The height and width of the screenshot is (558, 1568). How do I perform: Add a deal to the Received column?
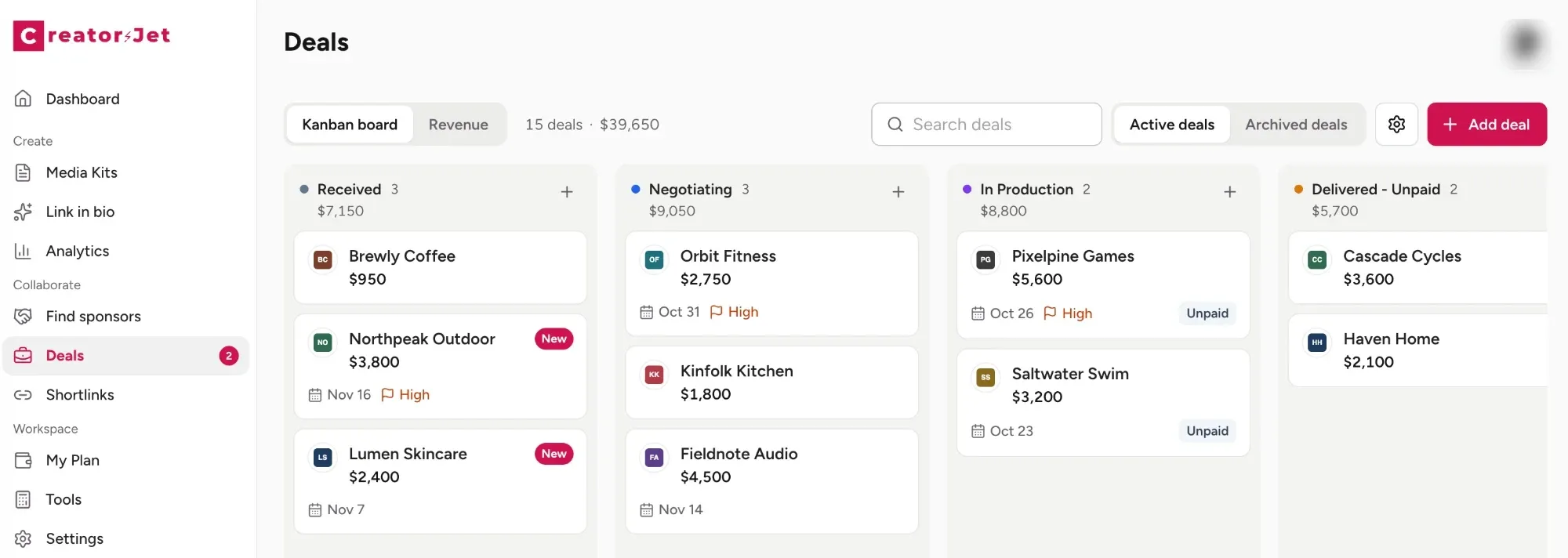[x=567, y=192]
